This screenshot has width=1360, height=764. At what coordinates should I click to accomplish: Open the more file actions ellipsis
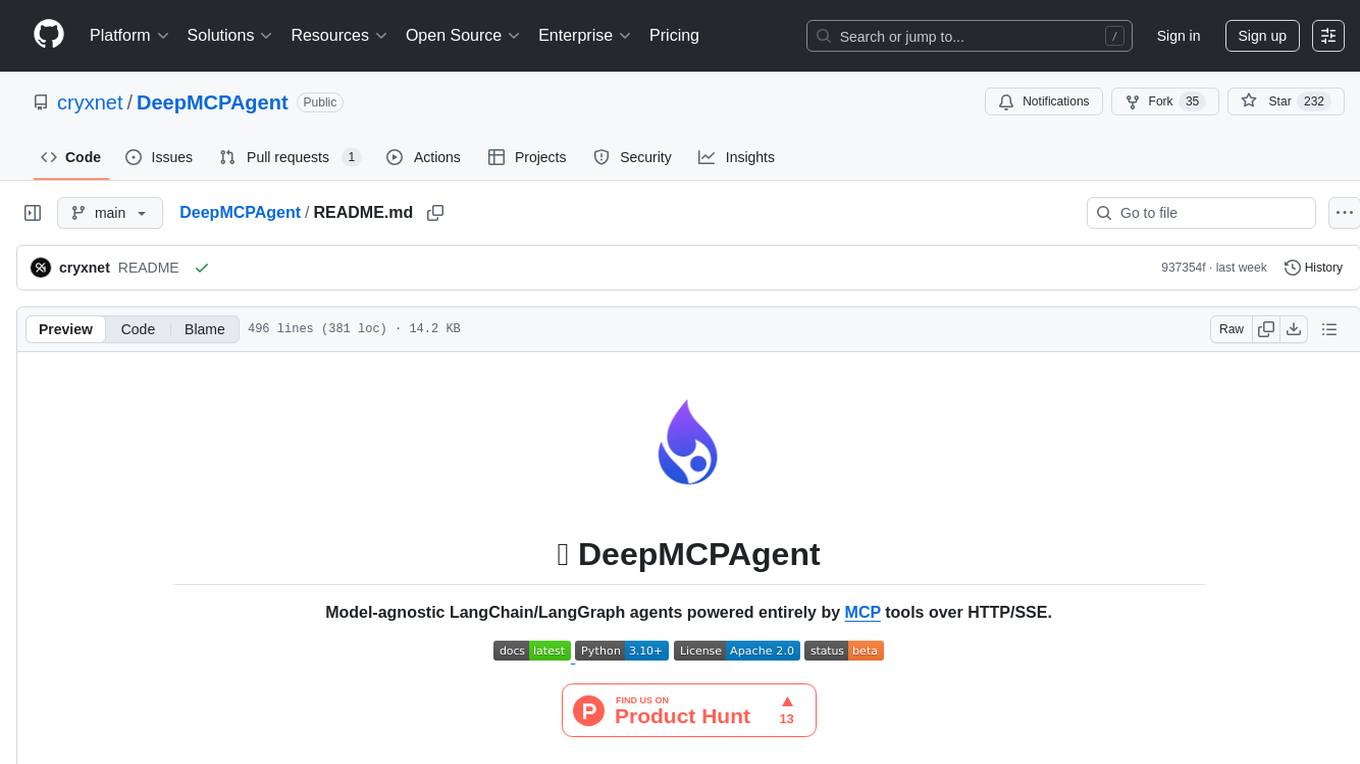click(x=1344, y=213)
